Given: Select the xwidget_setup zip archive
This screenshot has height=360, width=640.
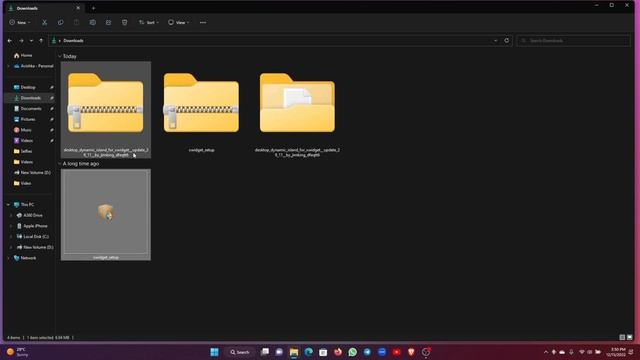Looking at the screenshot, I should [201, 110].
